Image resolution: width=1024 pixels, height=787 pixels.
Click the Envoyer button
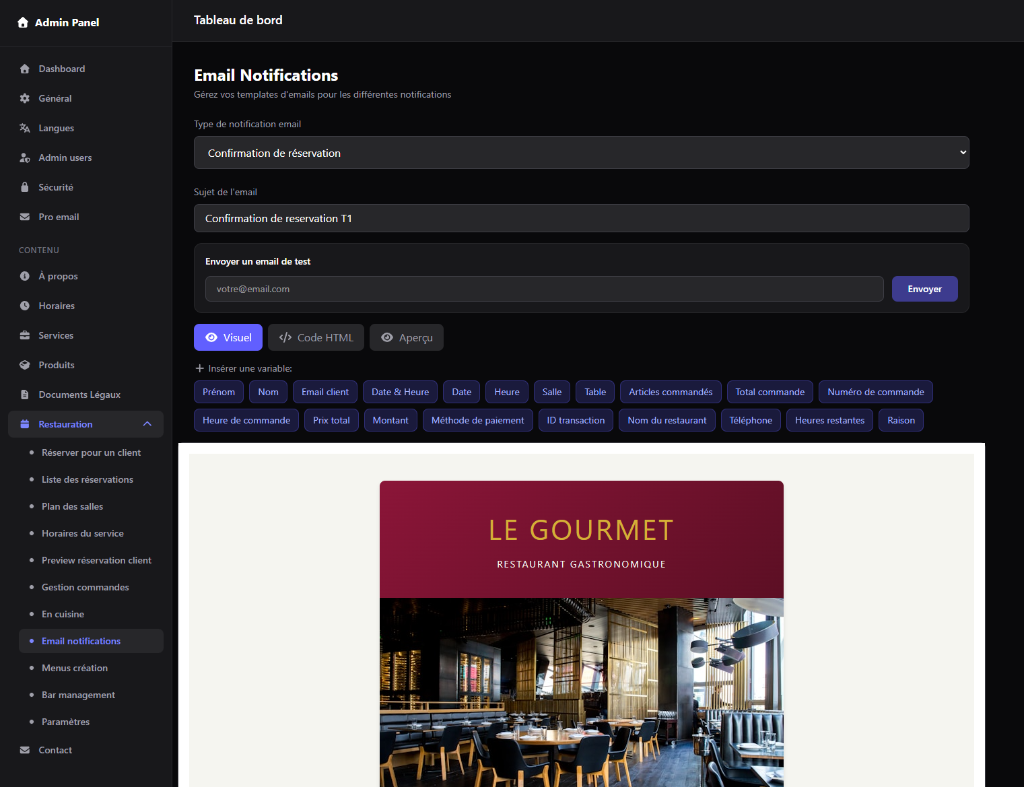pyautogui.click(x=924, y=288)
